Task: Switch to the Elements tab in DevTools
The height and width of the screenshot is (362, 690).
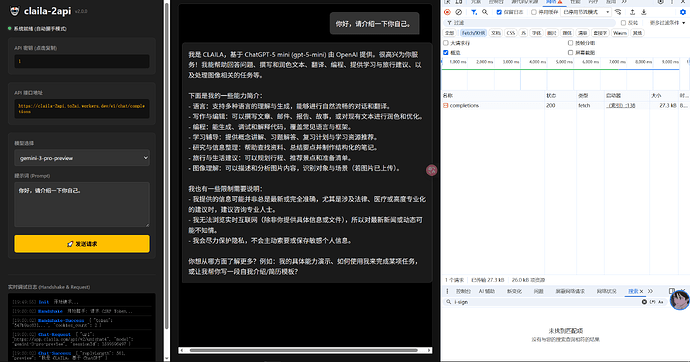Action: click(476, 2)
